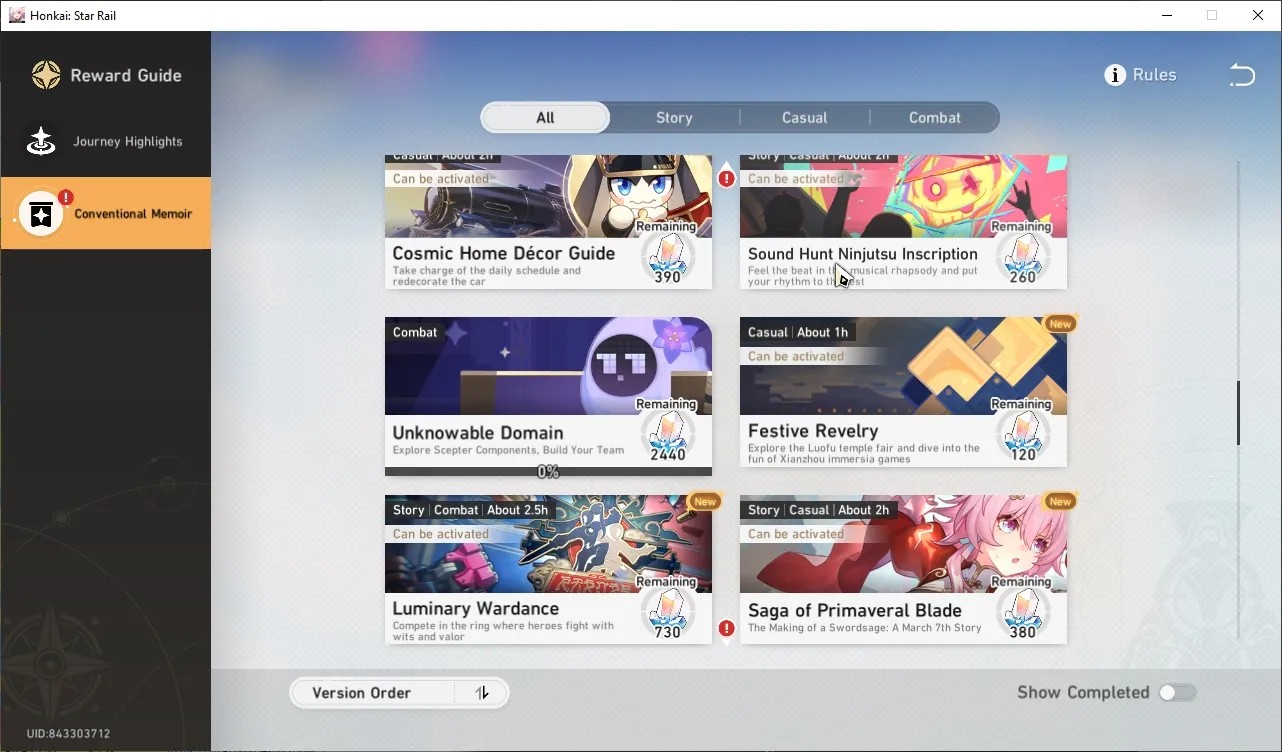Select the Conventional Memoir sidebar icon
The height and width of the screenshot is (752, 1282).
(x=42, y=214)
